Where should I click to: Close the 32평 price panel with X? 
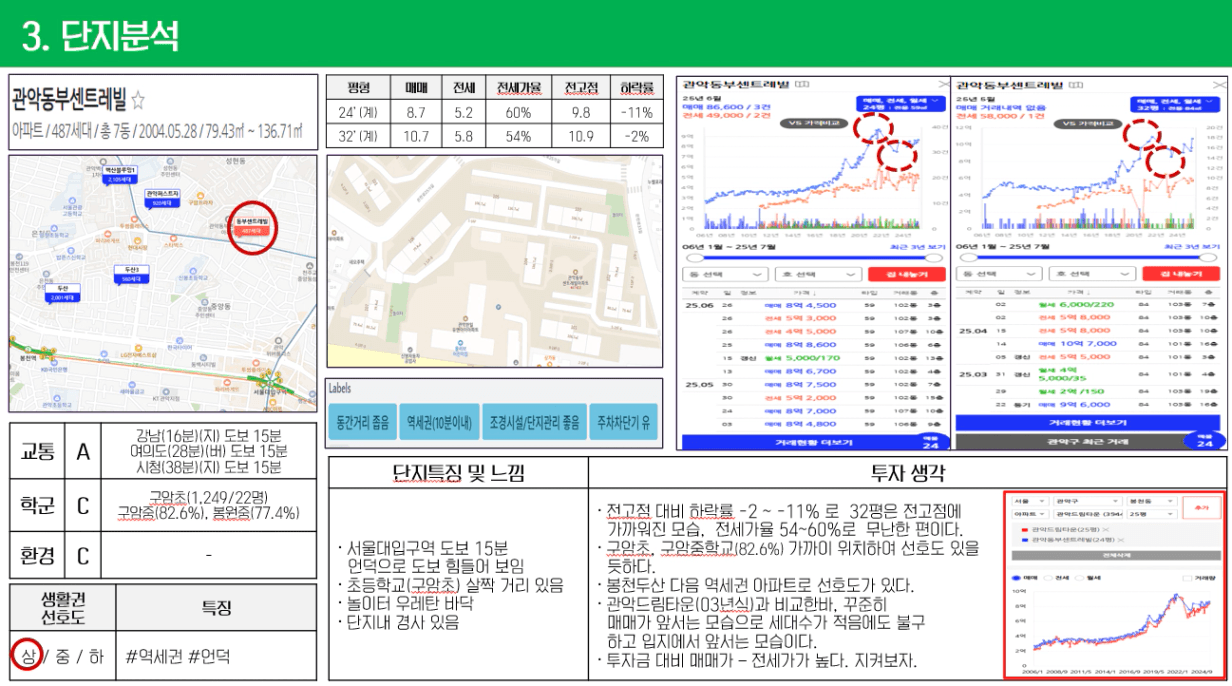click(x=1219, y=85)
